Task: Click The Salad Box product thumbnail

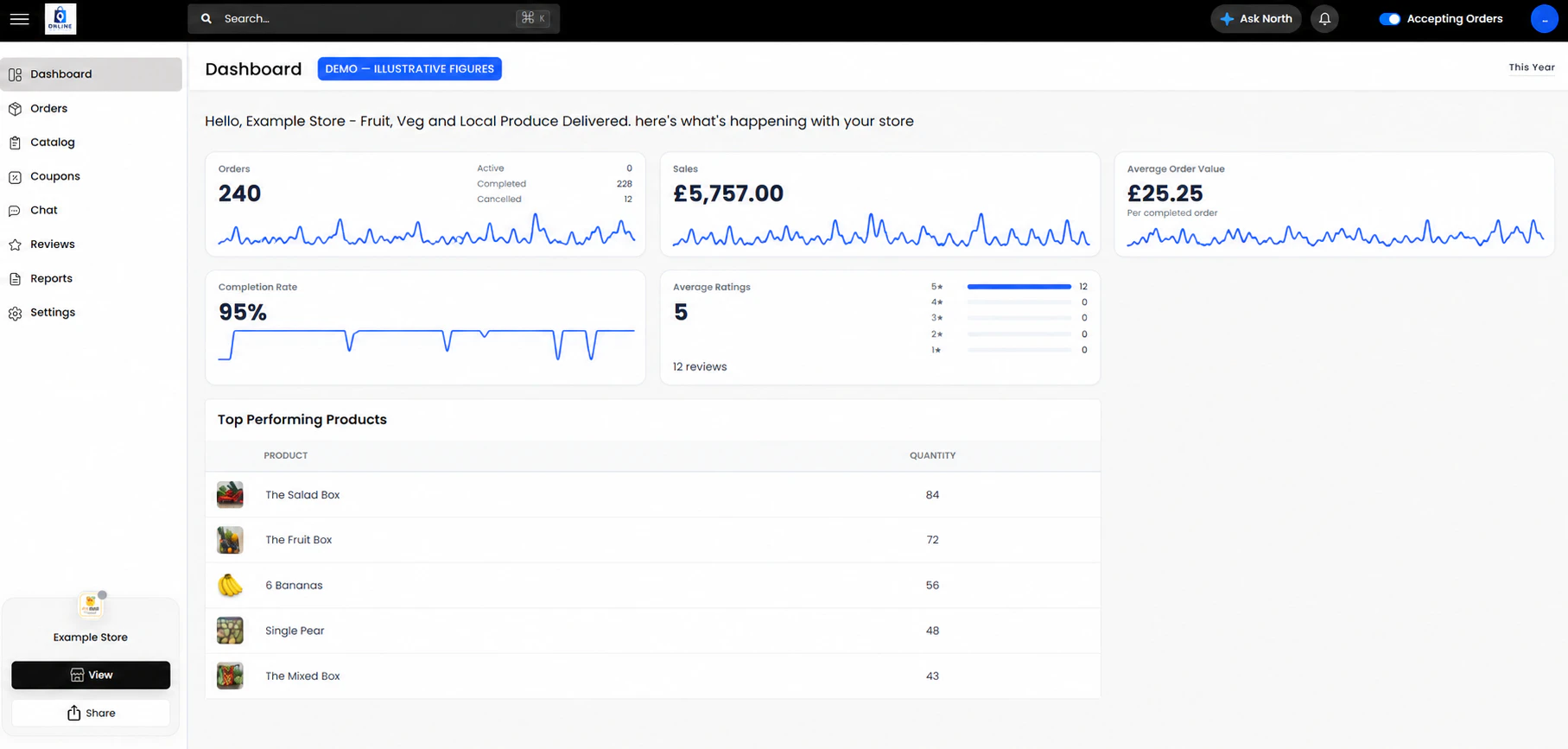Action: tap(230, 495)
